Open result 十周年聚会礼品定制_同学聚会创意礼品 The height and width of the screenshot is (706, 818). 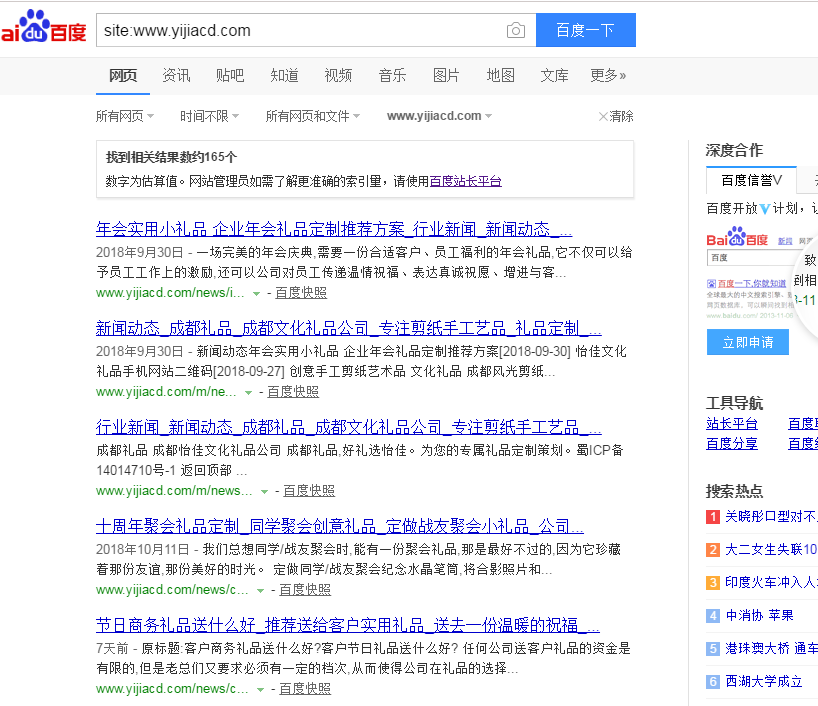tap(340, 526)
